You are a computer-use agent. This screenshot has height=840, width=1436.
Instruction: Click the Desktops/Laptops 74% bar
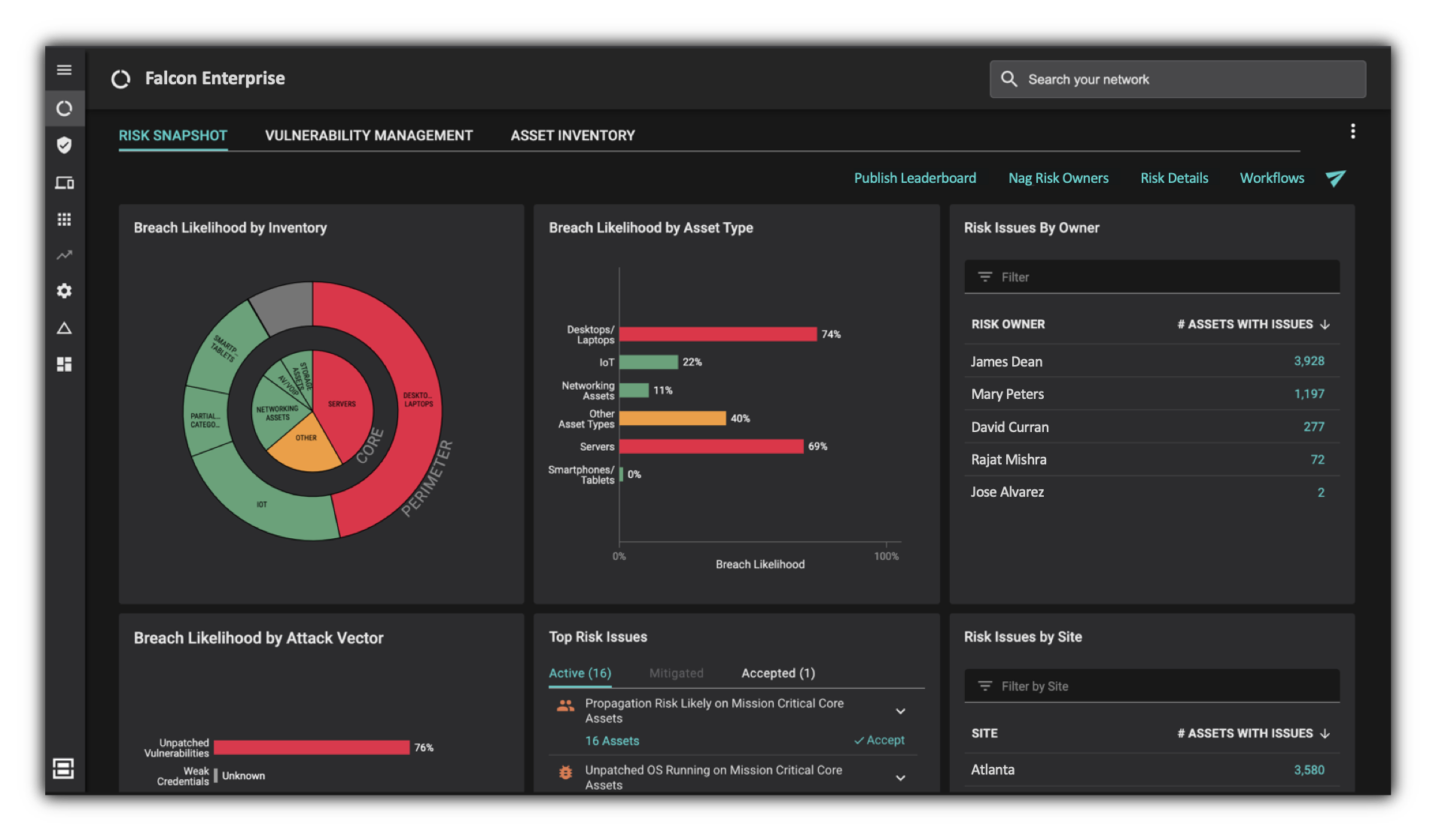tap(718, 334)
